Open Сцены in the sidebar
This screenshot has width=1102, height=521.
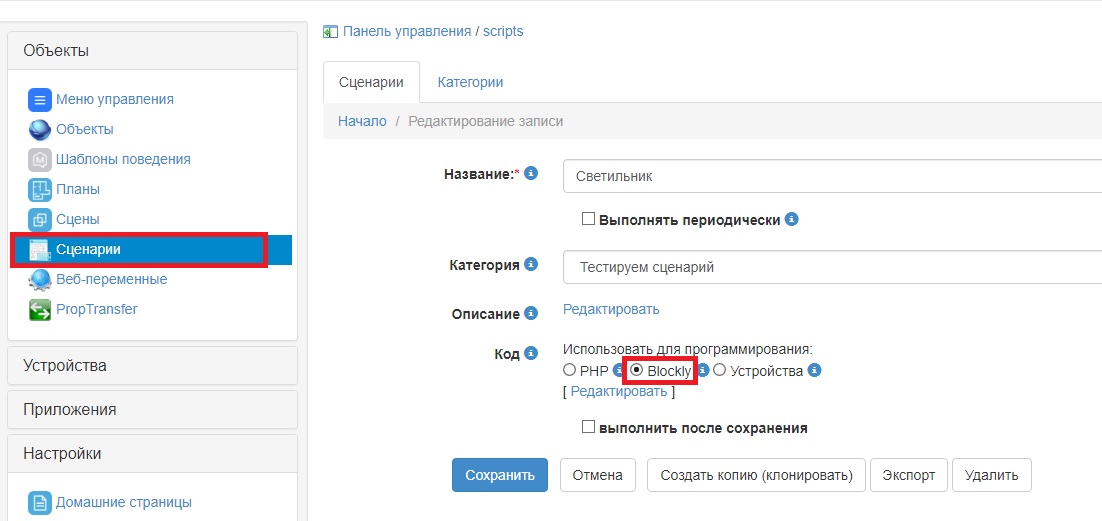tap(77, 219)
